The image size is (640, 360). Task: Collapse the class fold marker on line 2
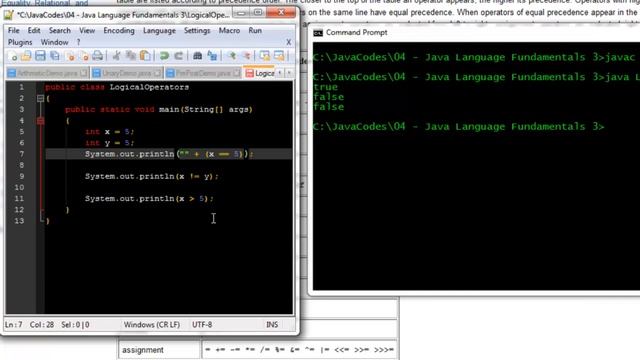40,98
